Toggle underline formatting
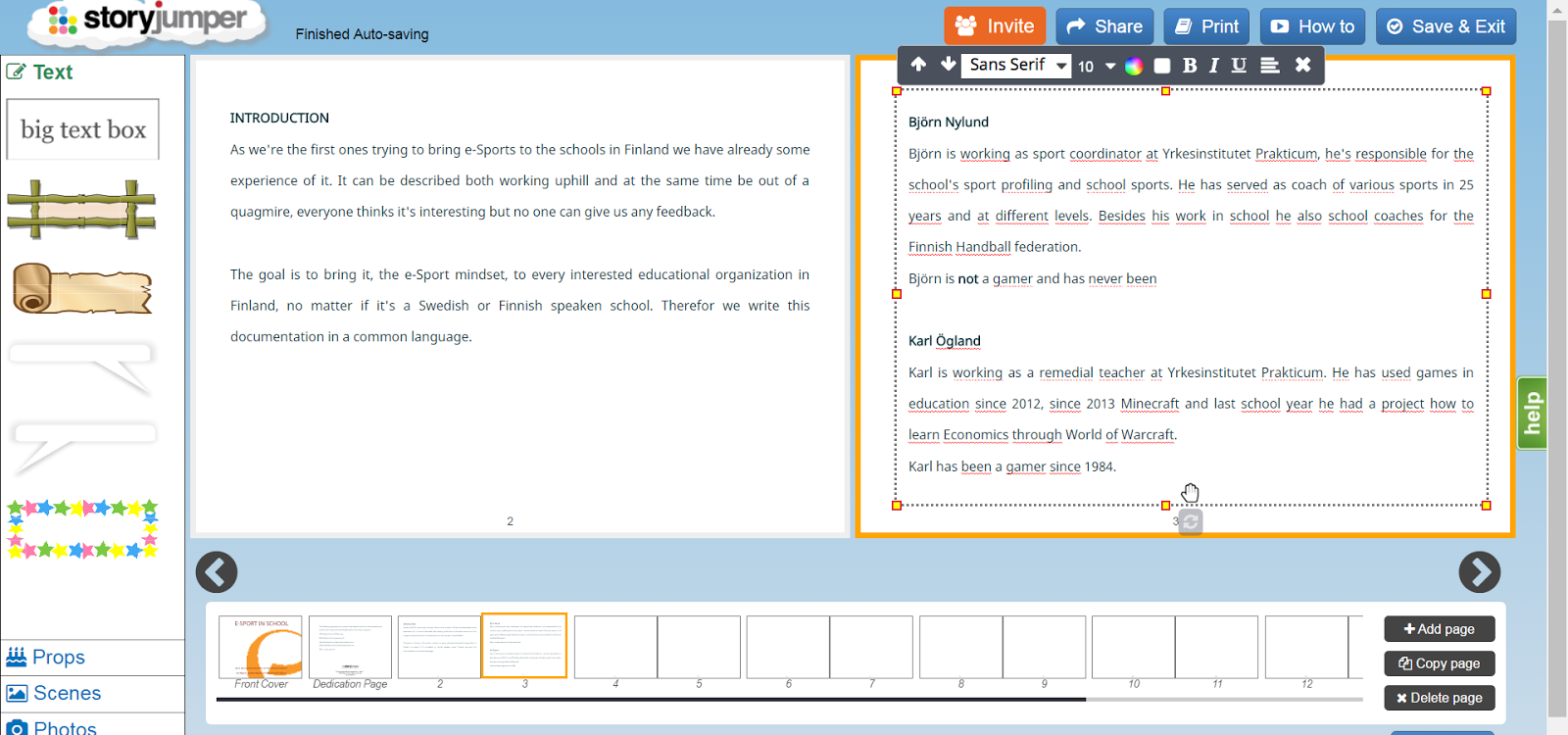 1239,66
